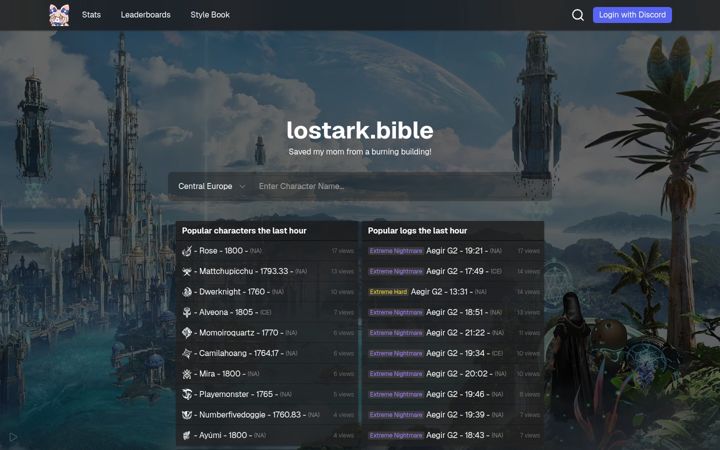
Task: Open Aegir G2 log with time 19:39
Action: (453, 415)
